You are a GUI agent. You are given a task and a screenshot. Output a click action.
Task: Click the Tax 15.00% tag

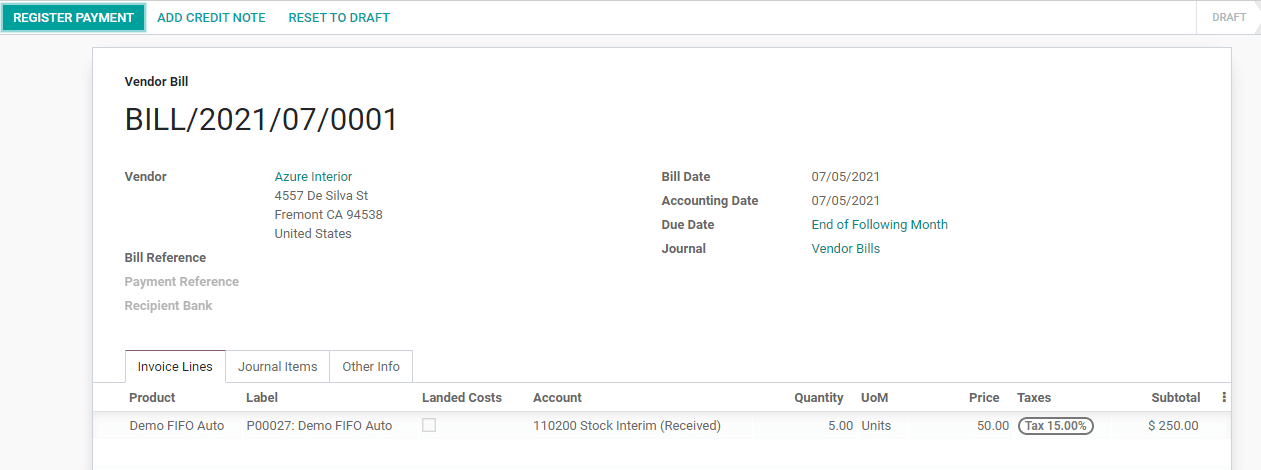pyautogui.click(x=1055, y=426)
